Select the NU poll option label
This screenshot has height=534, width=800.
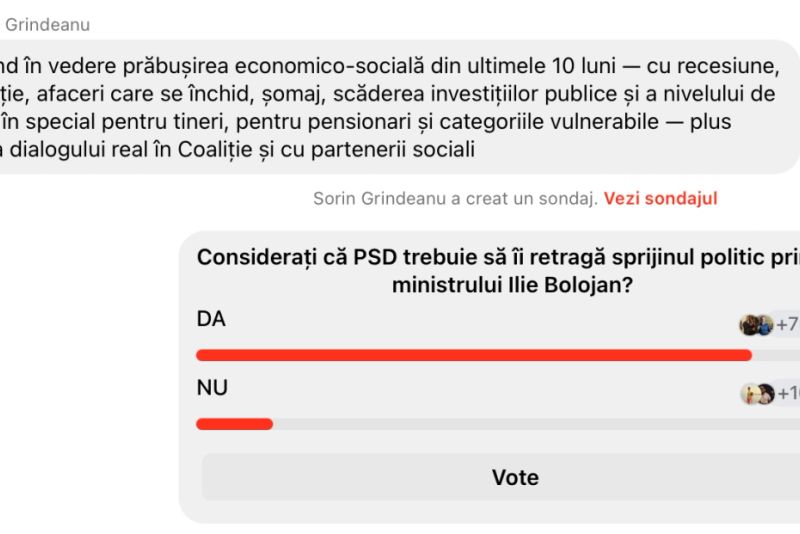[x=212, y=388]
